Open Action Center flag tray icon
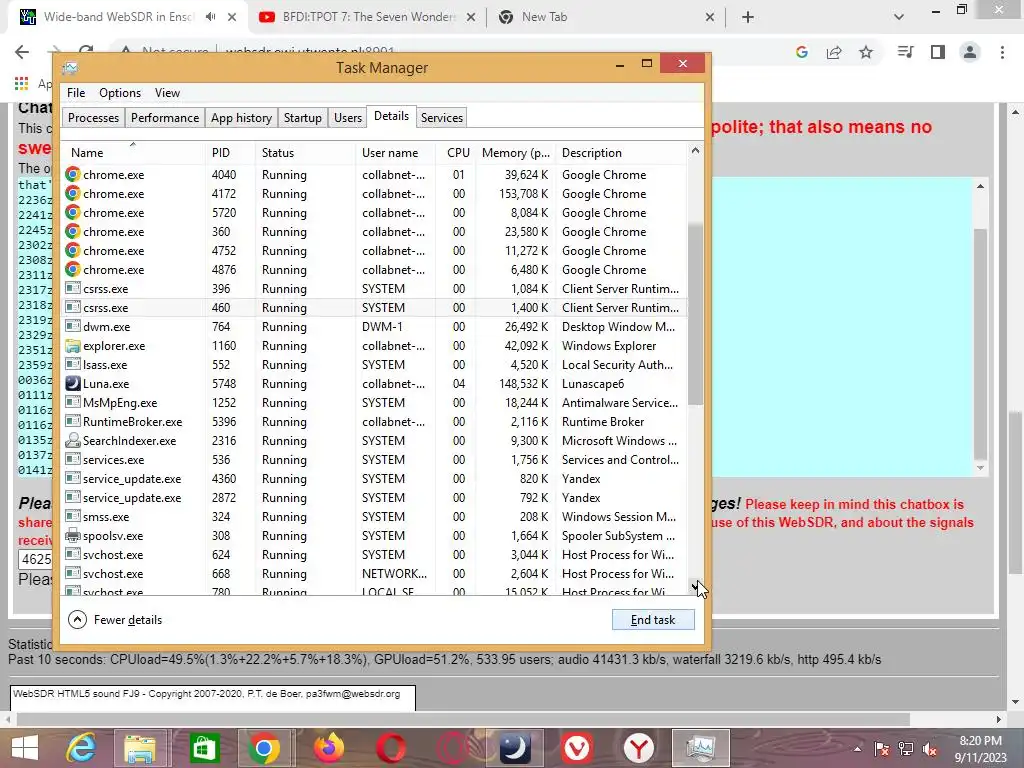Screen dimensions: 1024x768 882,749
